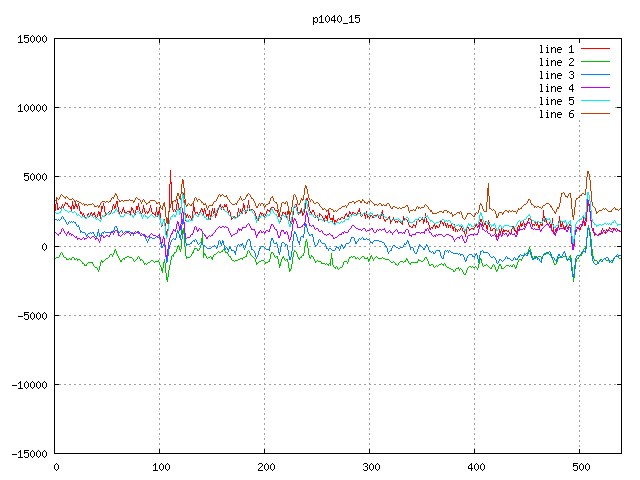Viewport: 640px width, 480px height.
Task: Hide line 3 via its legend label
Action: [x=557, y=75]
